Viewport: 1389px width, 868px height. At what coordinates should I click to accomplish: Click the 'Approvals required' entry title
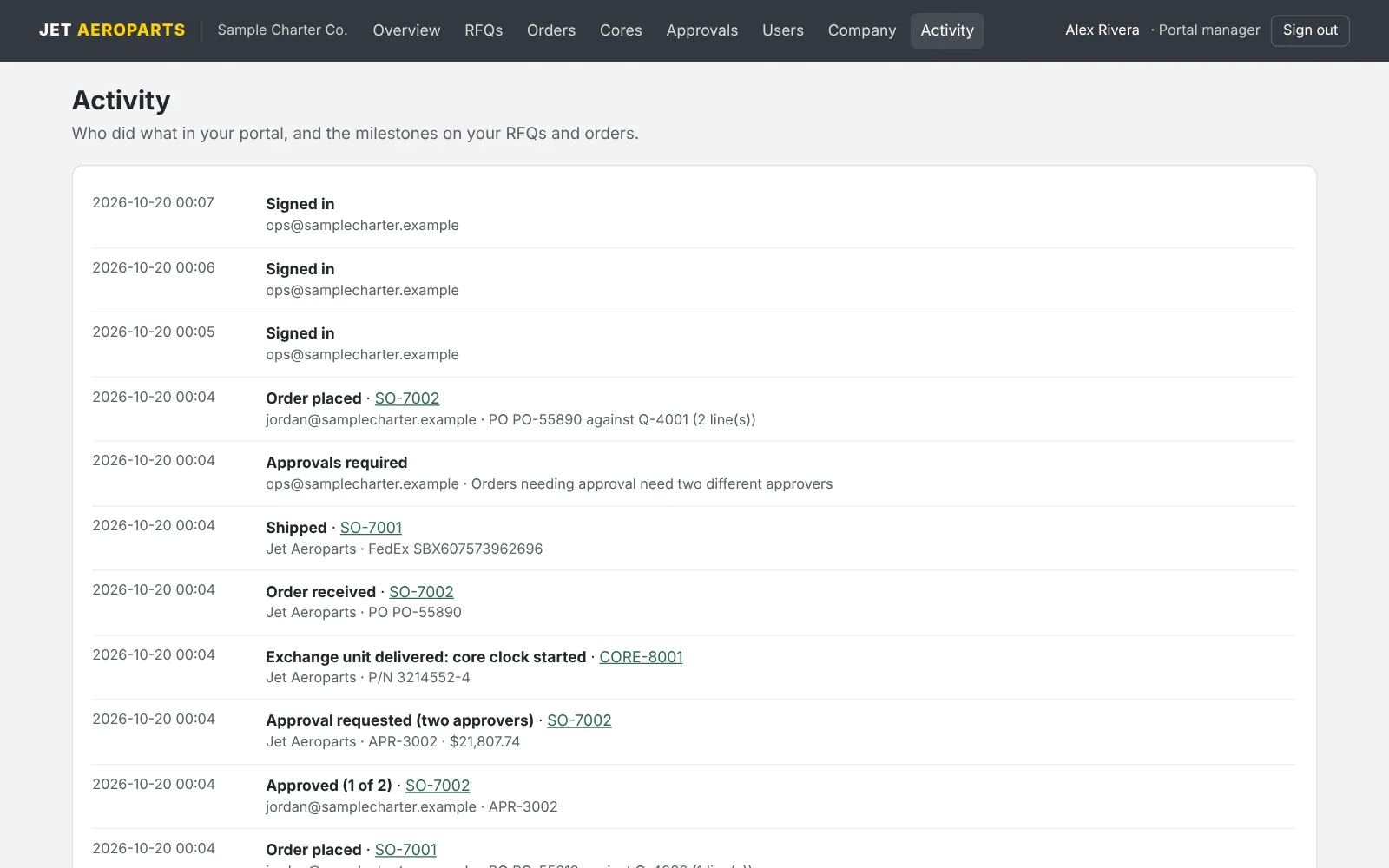click(337, 463)
